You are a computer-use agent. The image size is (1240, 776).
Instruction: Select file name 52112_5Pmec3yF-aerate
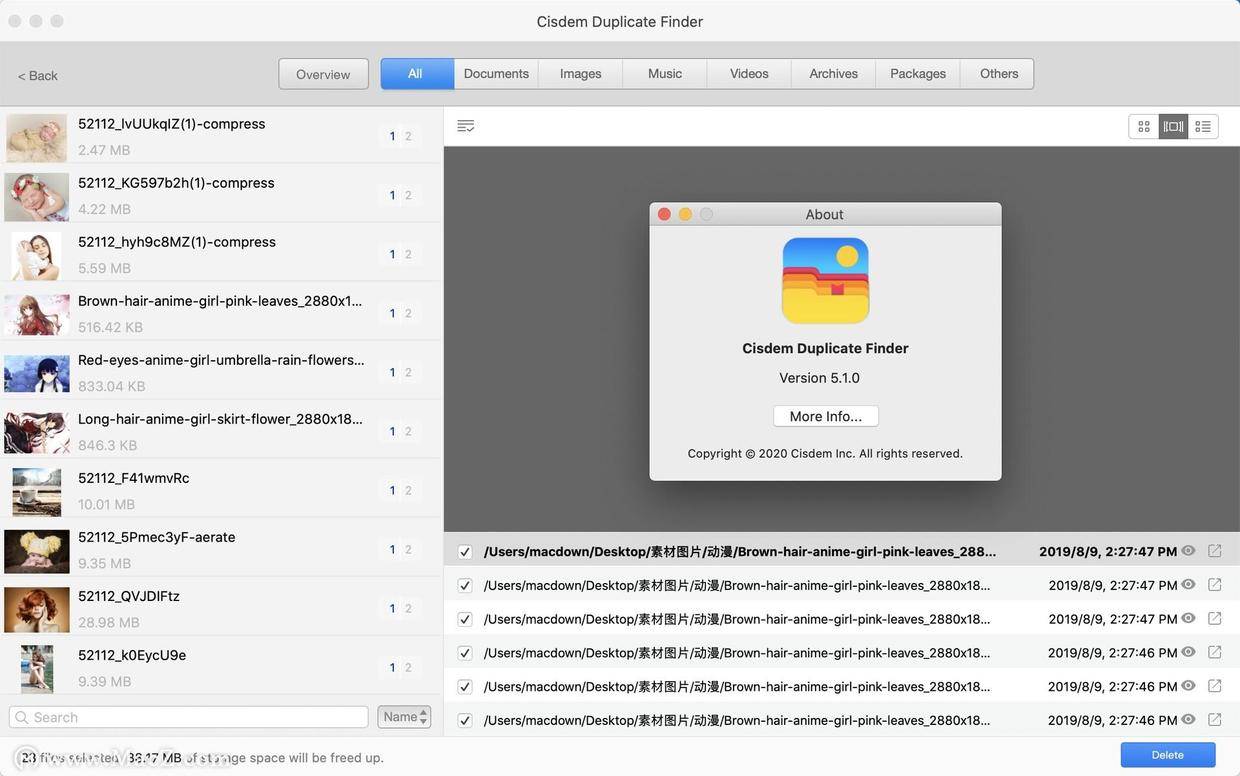(157, 537)
